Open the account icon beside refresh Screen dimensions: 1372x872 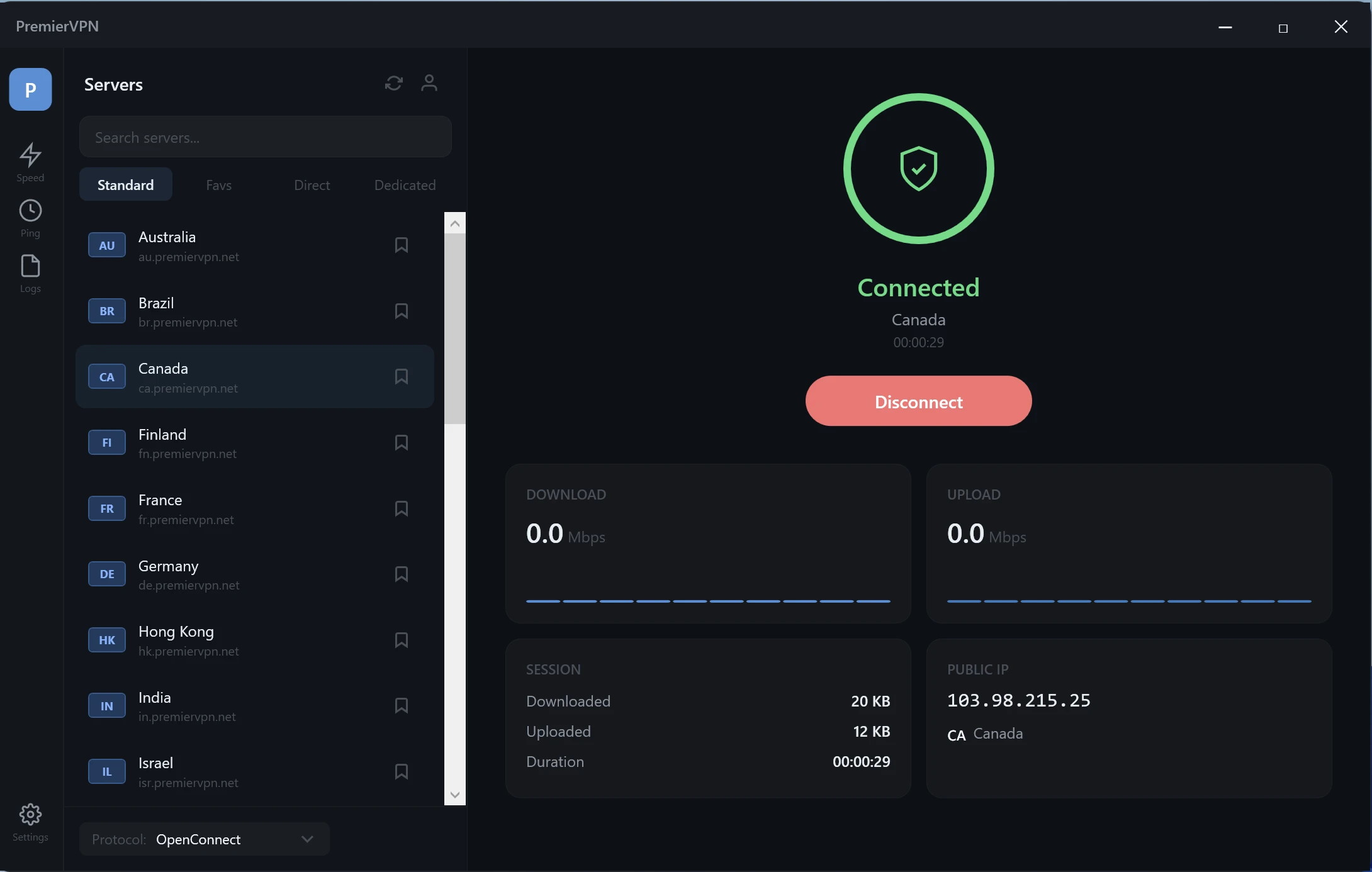[x=429, y=83]
